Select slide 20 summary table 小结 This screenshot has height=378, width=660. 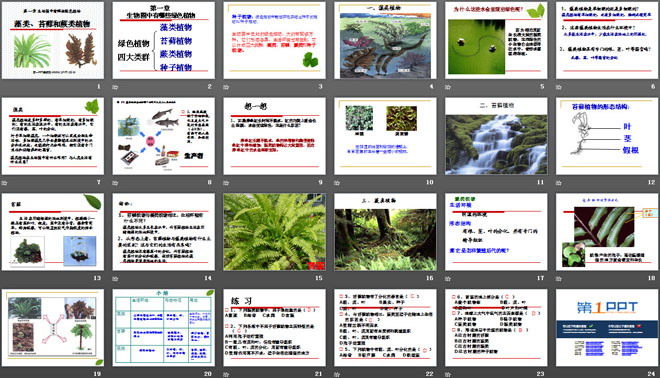[163, 327]
